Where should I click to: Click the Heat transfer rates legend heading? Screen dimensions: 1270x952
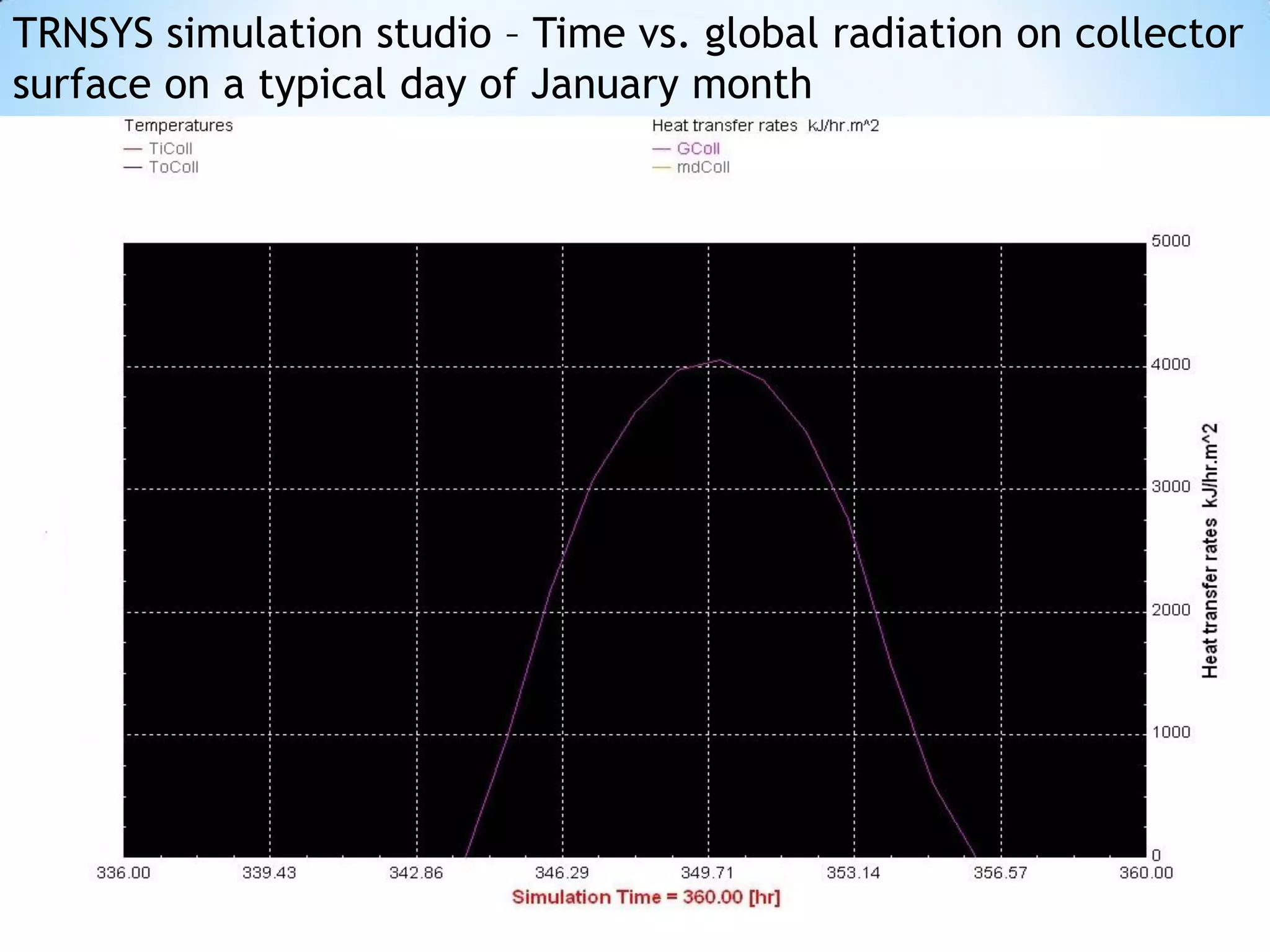point(765,126)
